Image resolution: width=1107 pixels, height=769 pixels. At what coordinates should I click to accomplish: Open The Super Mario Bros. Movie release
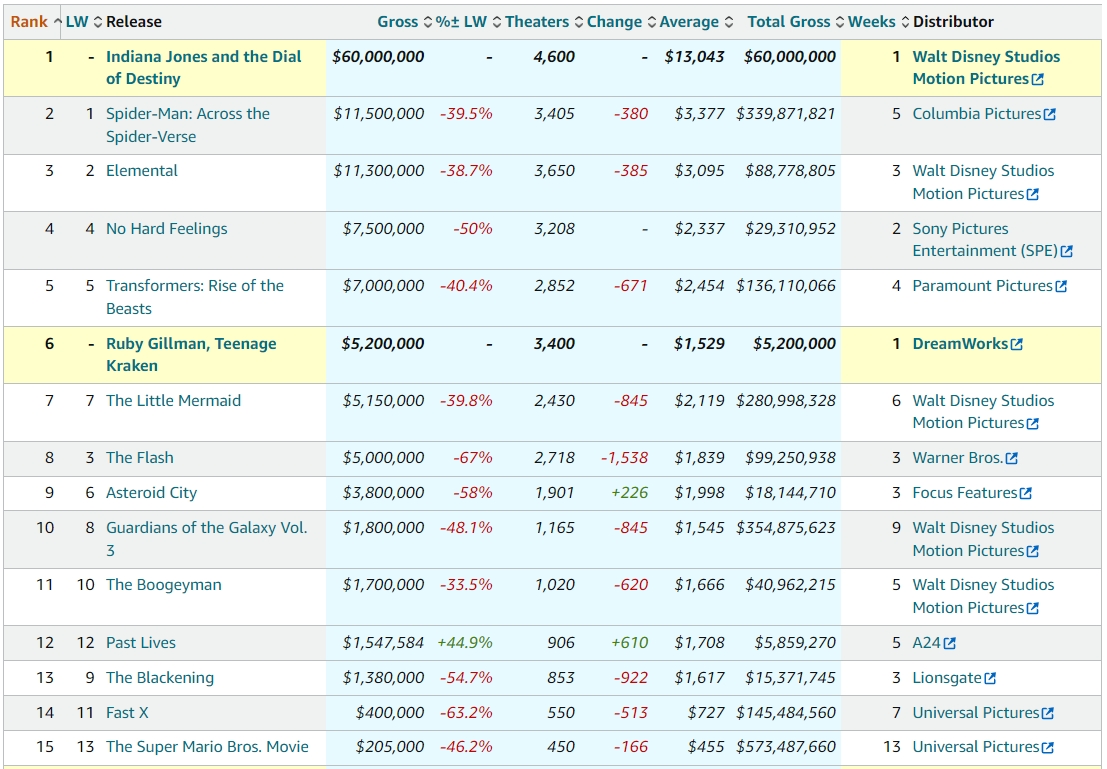pos(208,747)
